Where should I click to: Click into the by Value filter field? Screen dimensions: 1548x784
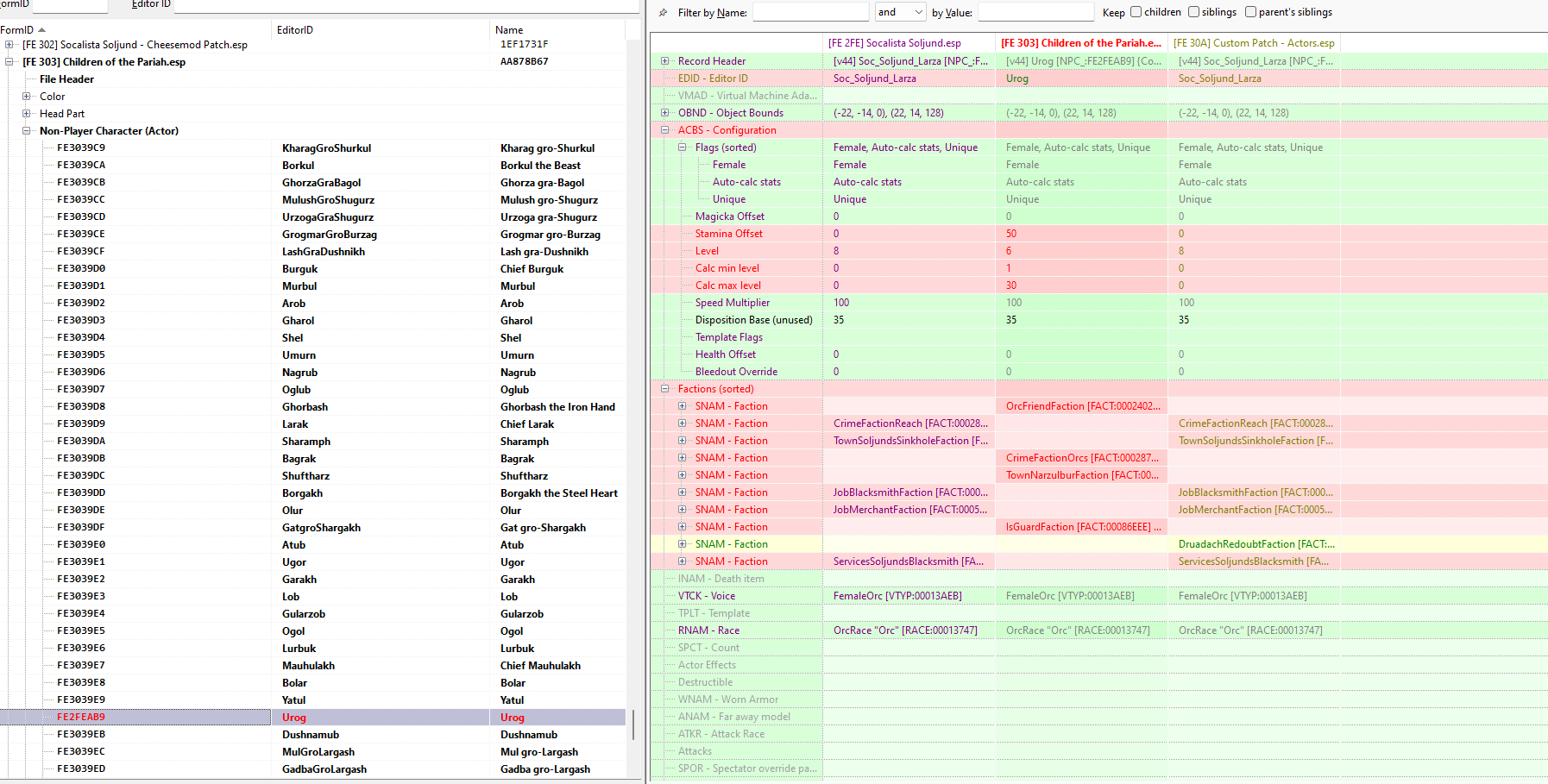1035,12
